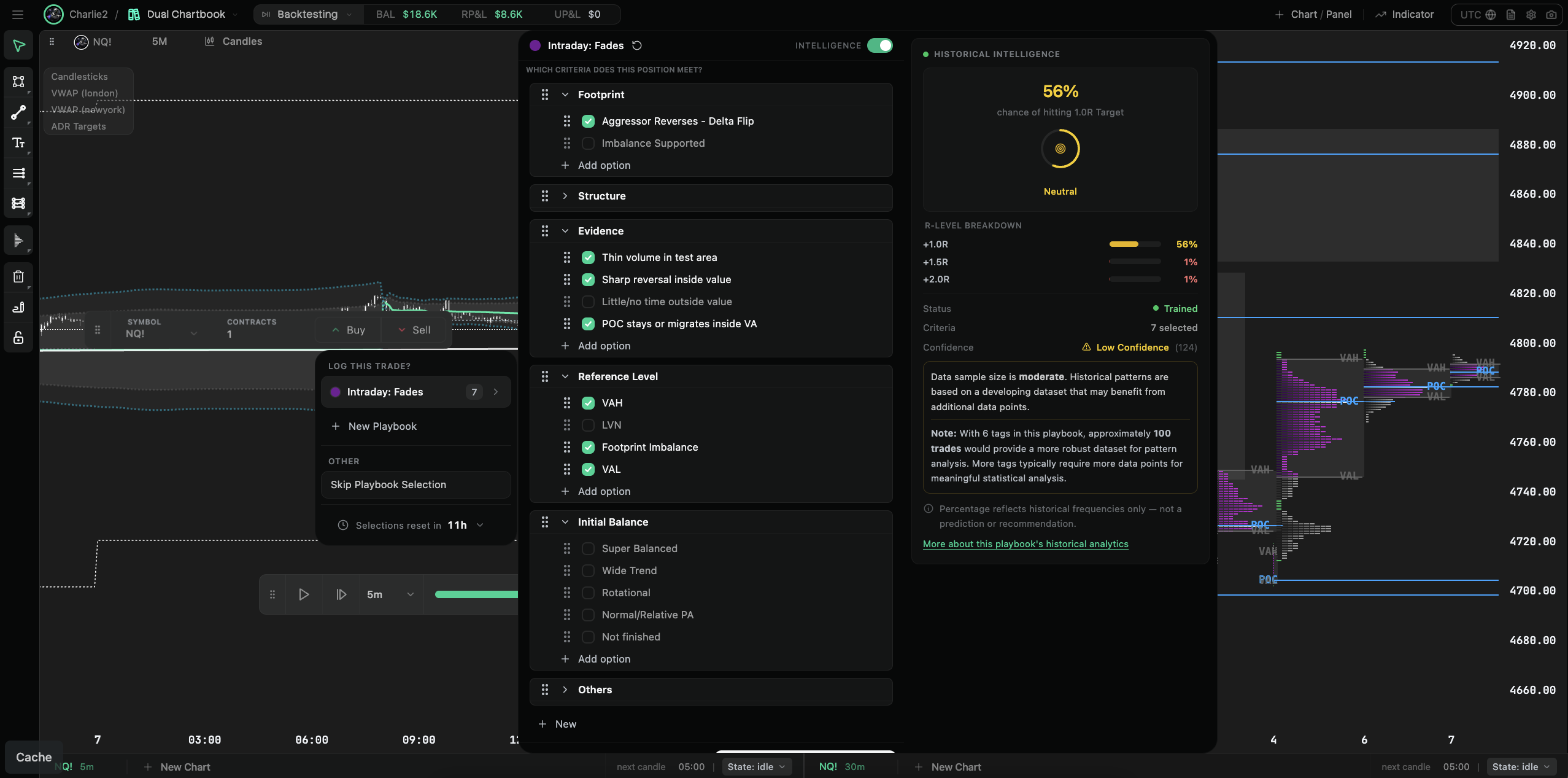The width and height of the screenshot is (1568, 778).
Task: Reset Intraday: Fades selections icon
Action: (637, 45)
